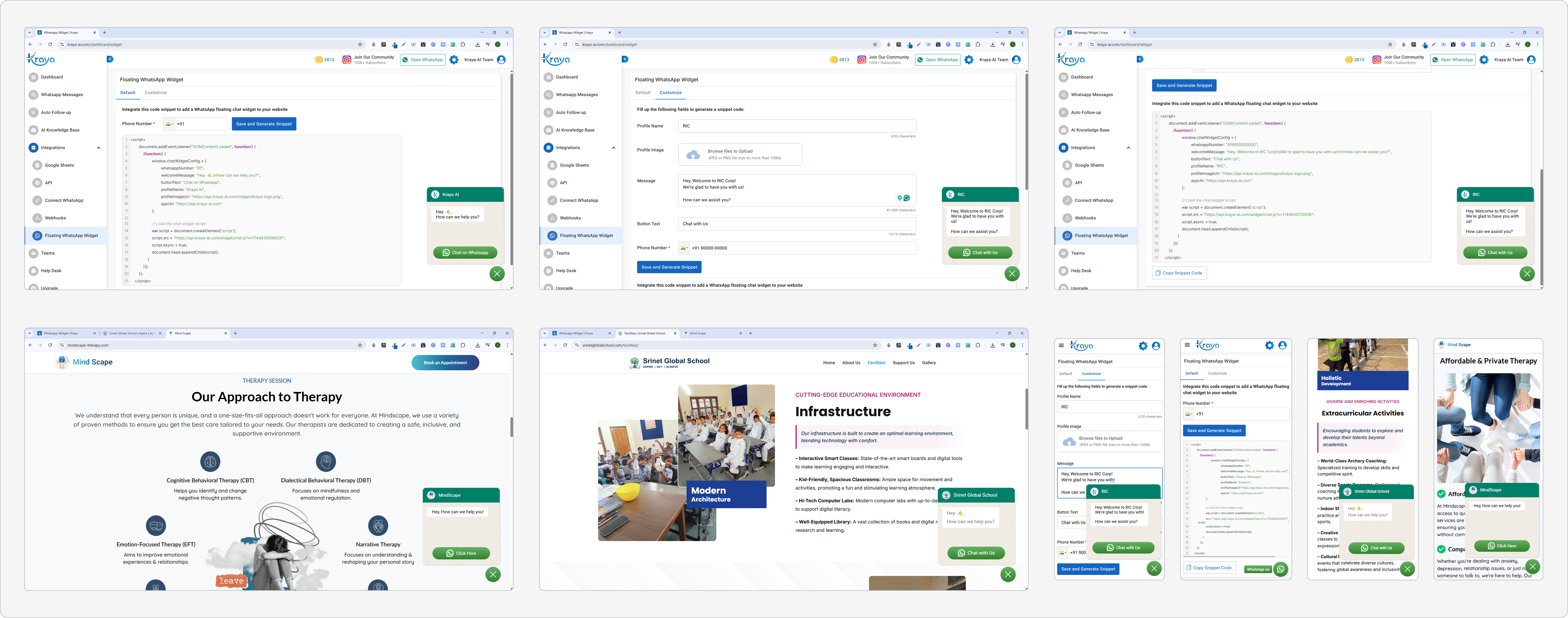Open Gallery in Srinet Global School navigation
The width and height of the screenshot is (1568, 618).
click(929, 363)
